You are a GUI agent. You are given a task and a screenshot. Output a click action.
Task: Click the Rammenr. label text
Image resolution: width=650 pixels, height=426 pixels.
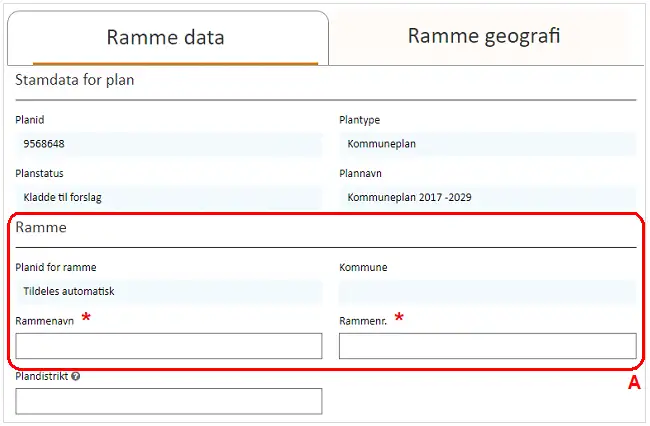(361, 322)
